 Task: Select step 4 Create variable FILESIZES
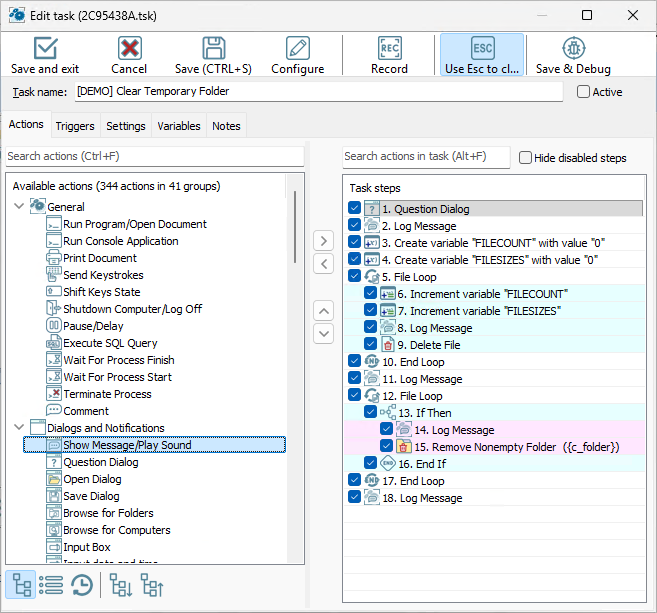click(x=490, y=260)
